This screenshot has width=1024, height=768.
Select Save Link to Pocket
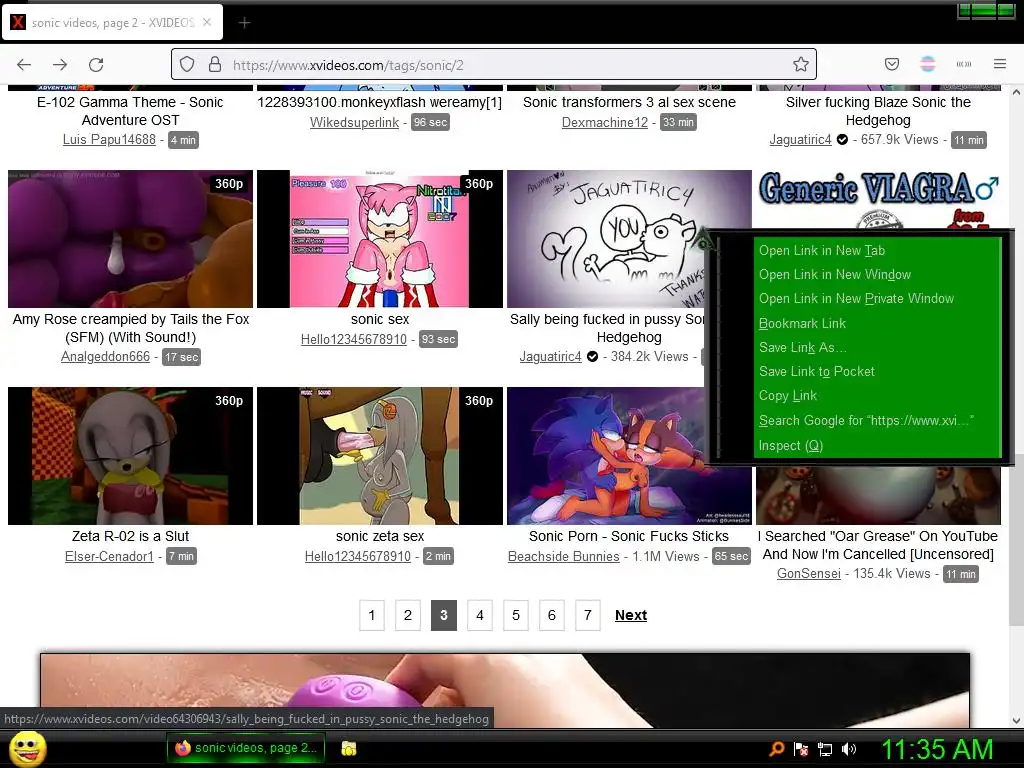(816, 372)
